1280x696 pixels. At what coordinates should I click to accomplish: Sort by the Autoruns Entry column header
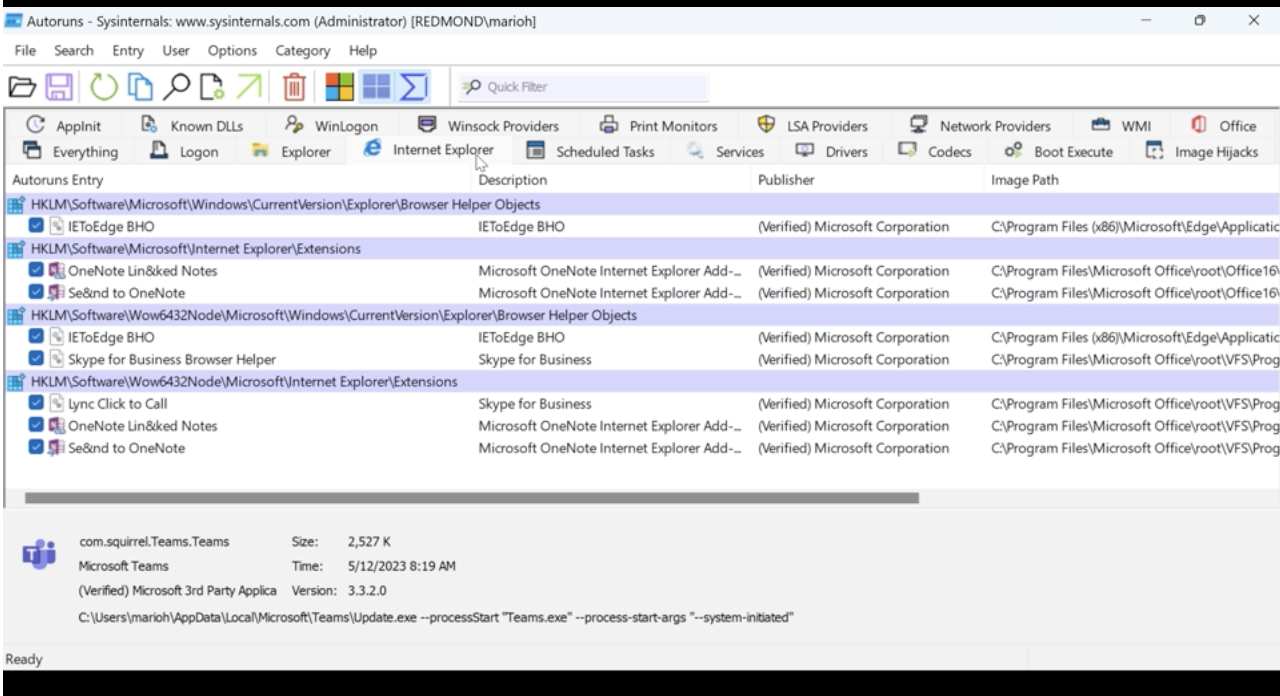pos(236,180)
